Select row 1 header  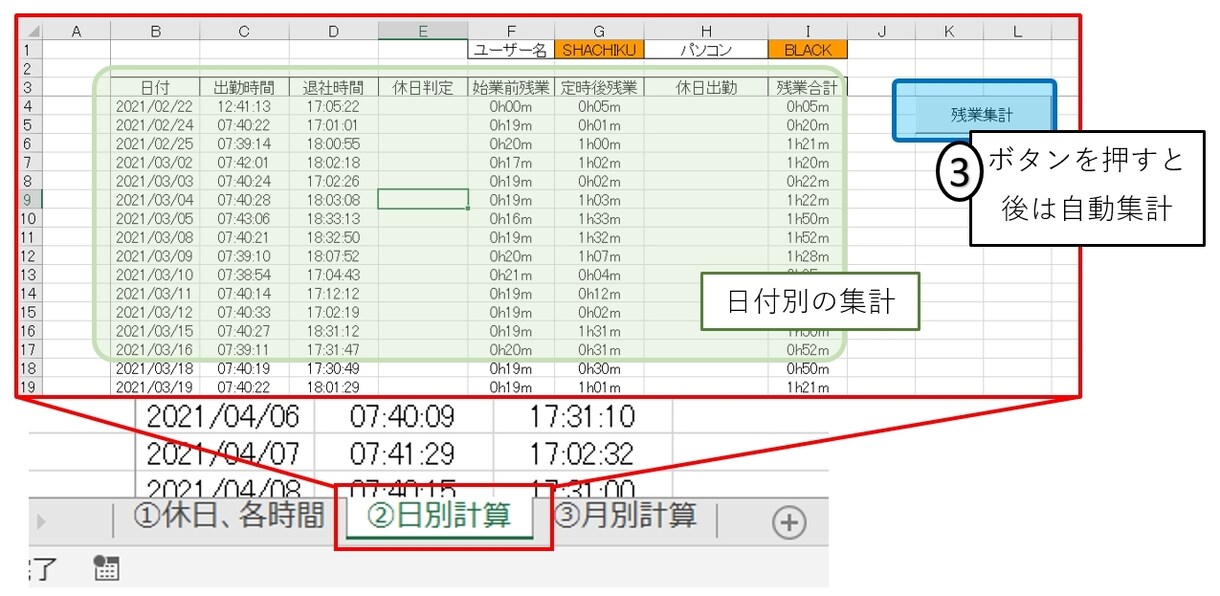pyautogui.click(x=29, y=49)
